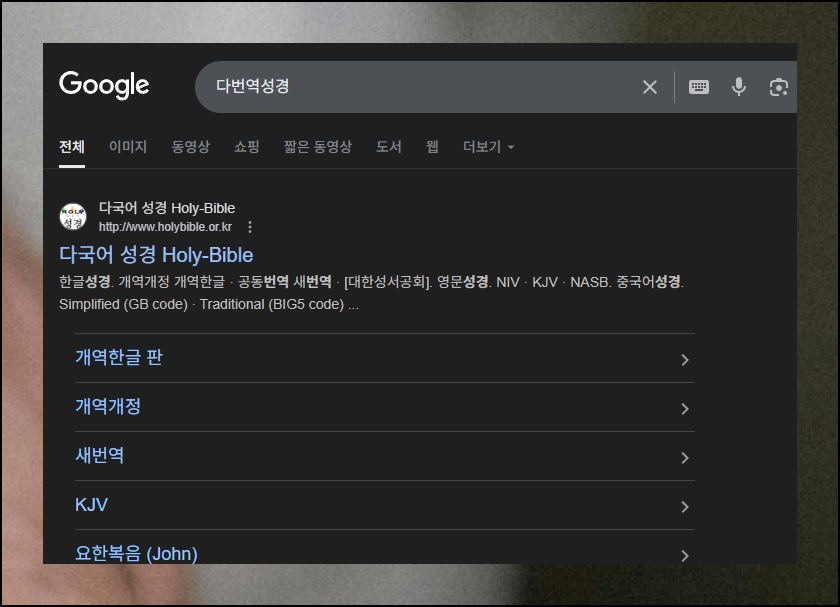The height and width of the screenshot is (607, 840).
Task: Click the Google logo
Action: (104, 85)
